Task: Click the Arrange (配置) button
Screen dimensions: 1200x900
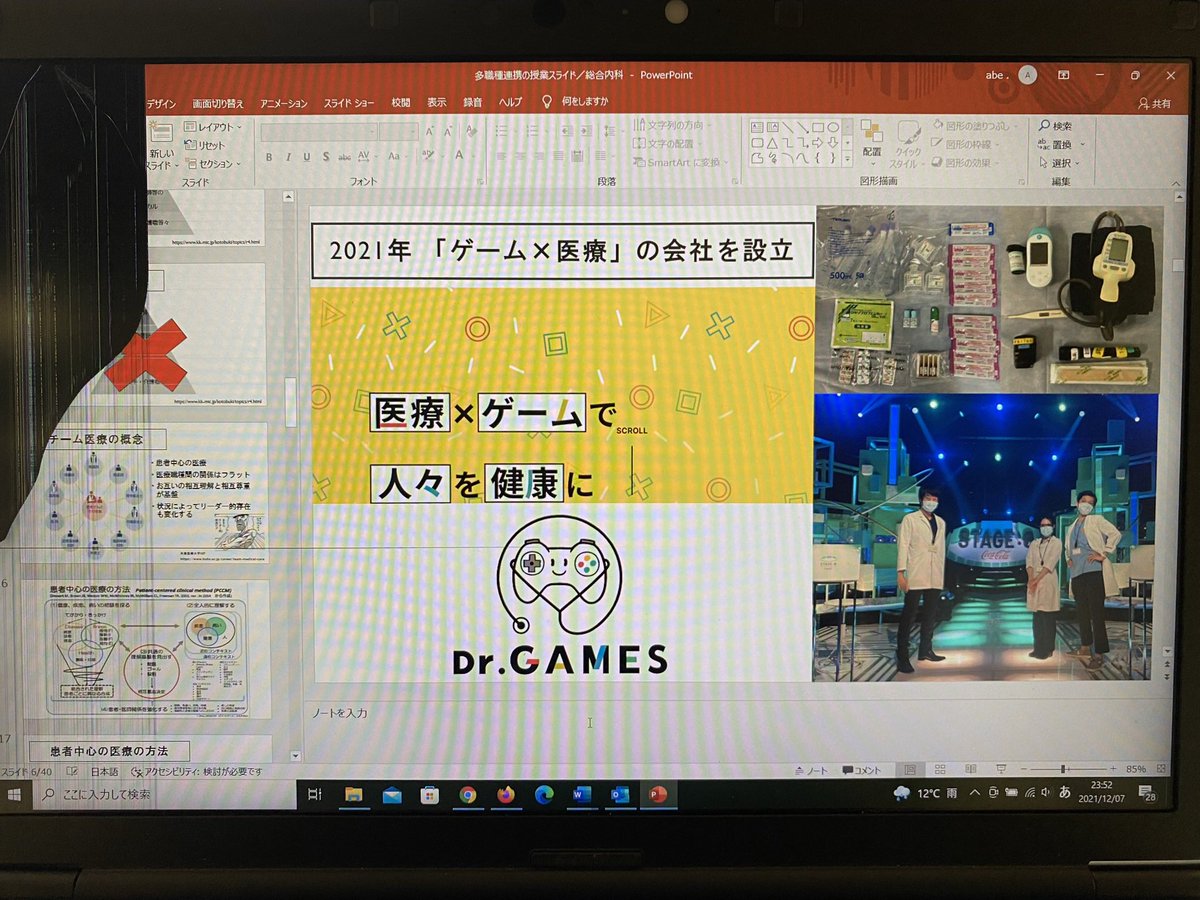Action: 871,142
